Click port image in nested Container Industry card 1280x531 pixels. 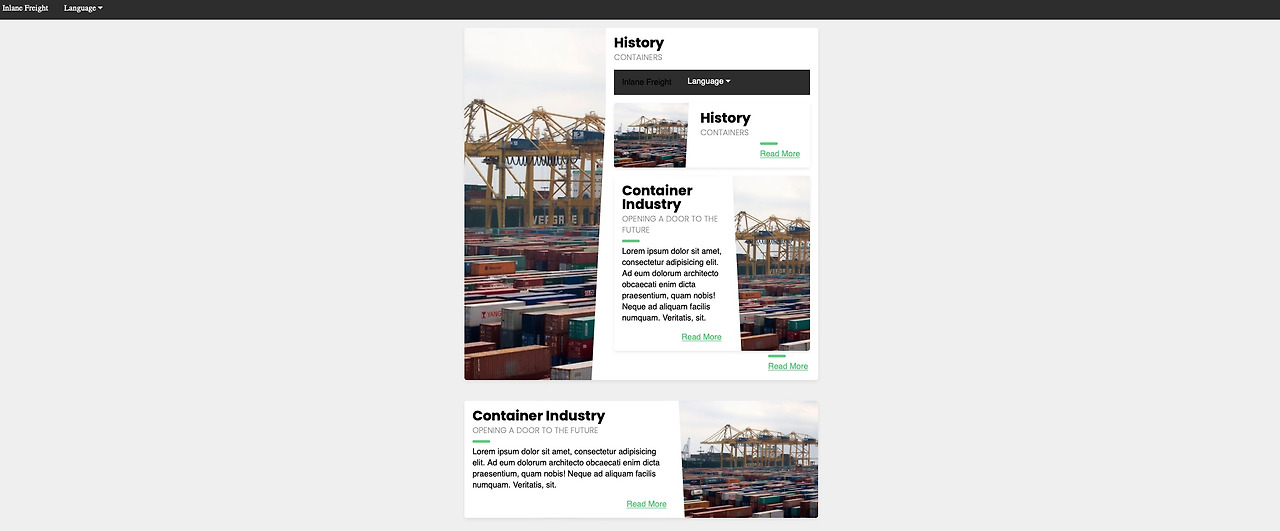click(x=772, y=263)
